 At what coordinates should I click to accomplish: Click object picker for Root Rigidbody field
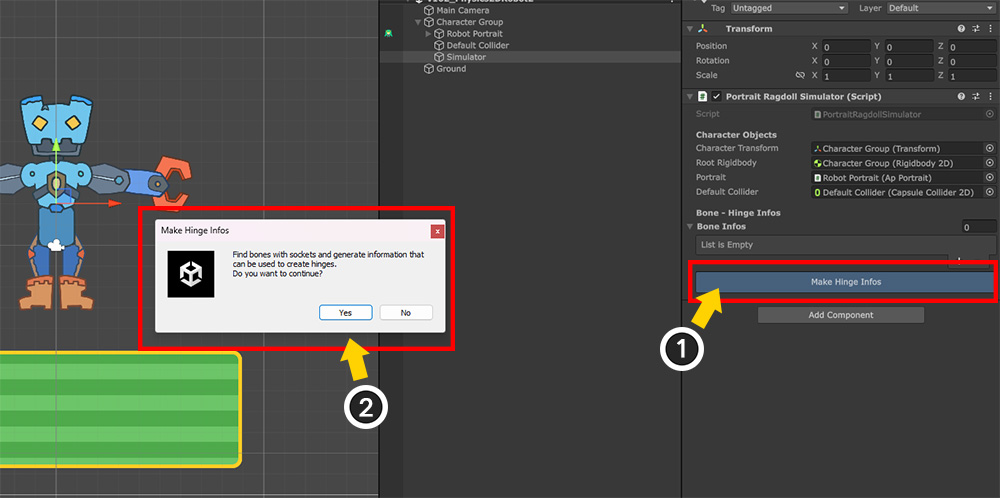989,163
